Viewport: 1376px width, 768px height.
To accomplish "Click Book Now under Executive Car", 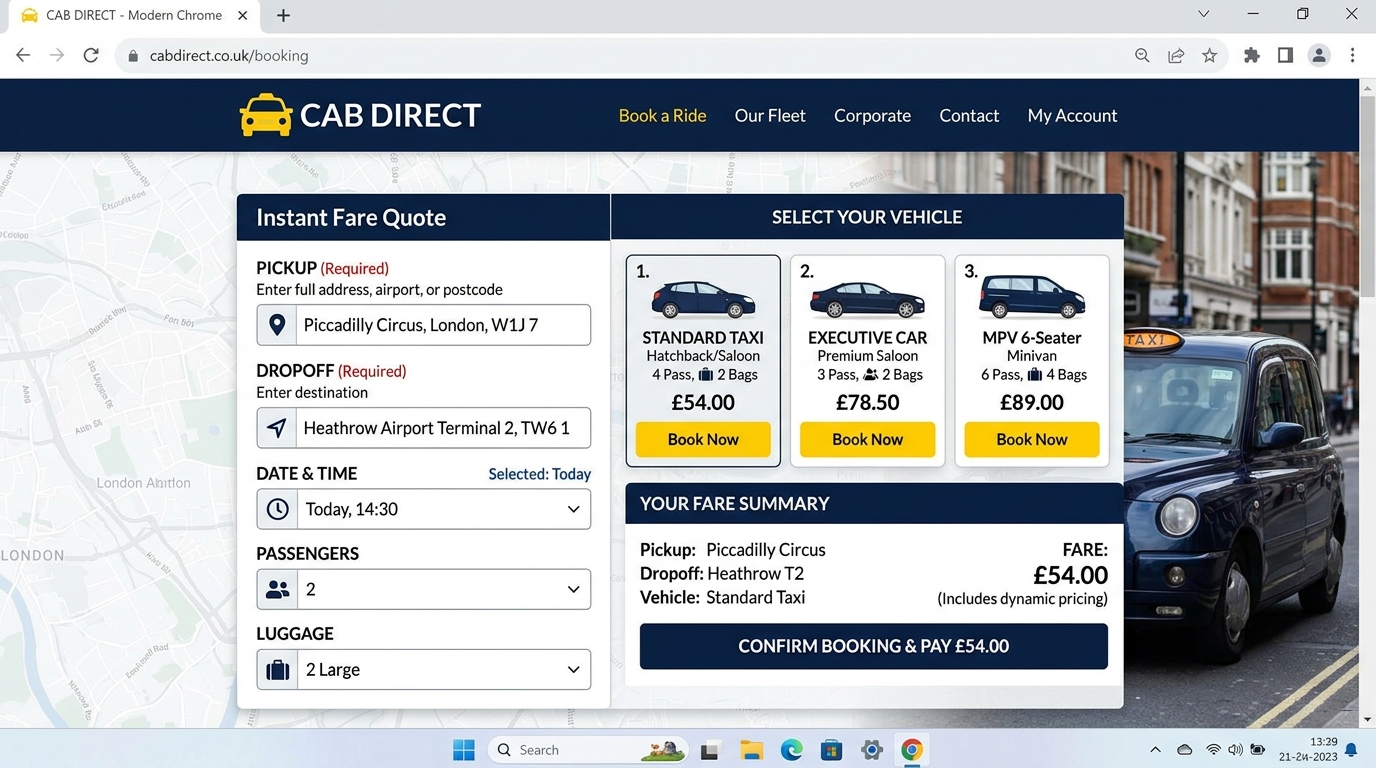I will coord(867,439).
